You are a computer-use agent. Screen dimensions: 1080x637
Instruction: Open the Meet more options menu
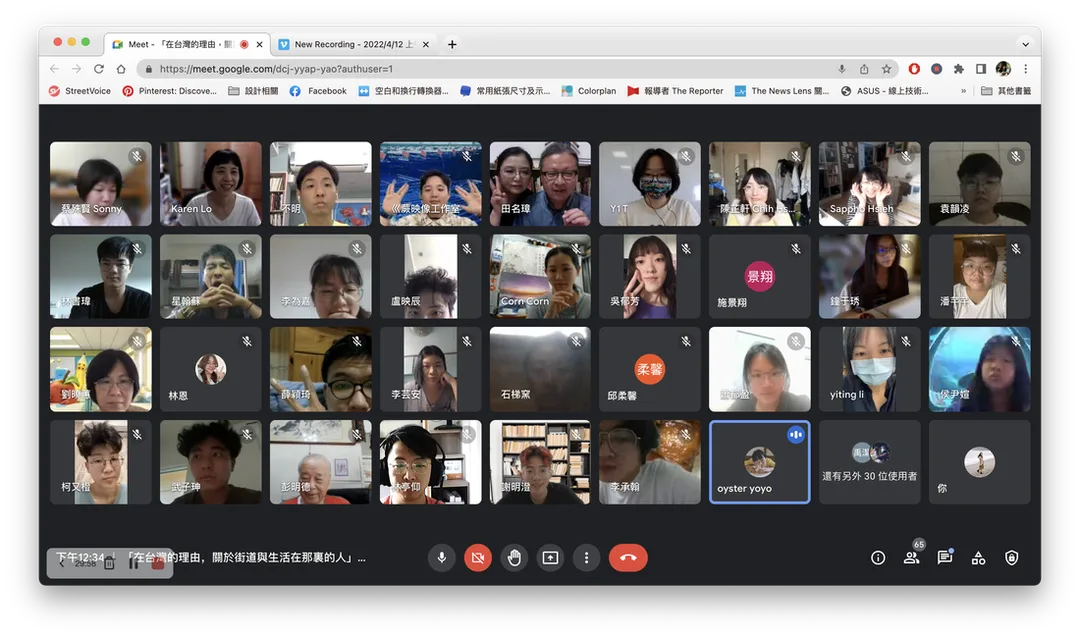pos(586,558)
